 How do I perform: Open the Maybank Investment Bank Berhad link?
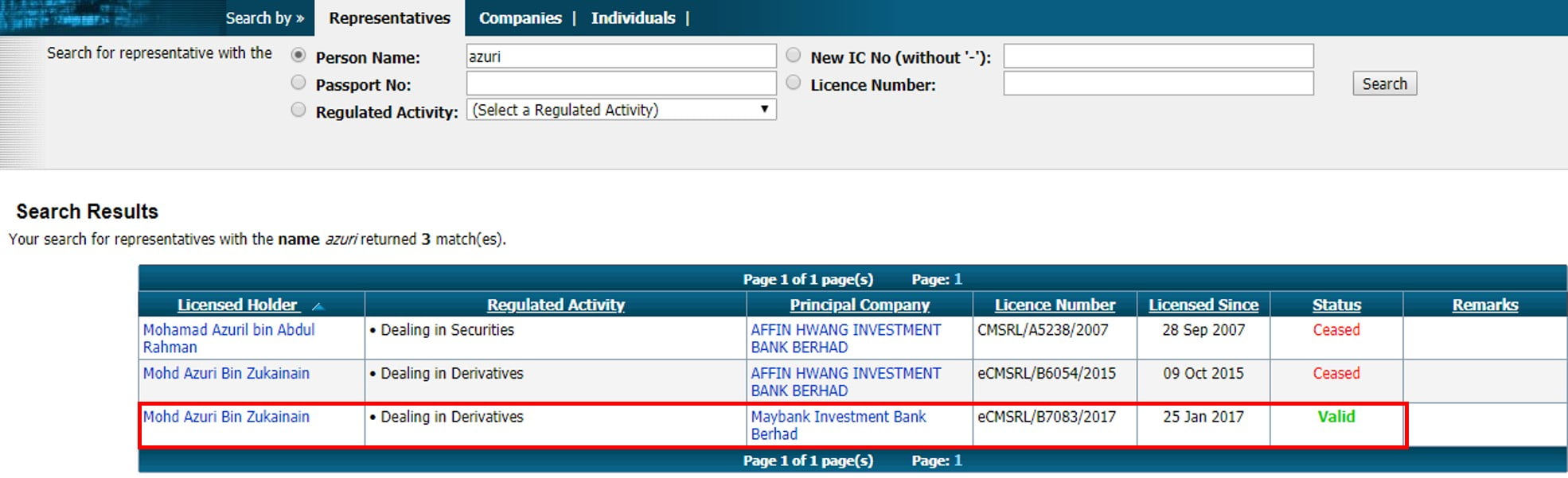838,425
